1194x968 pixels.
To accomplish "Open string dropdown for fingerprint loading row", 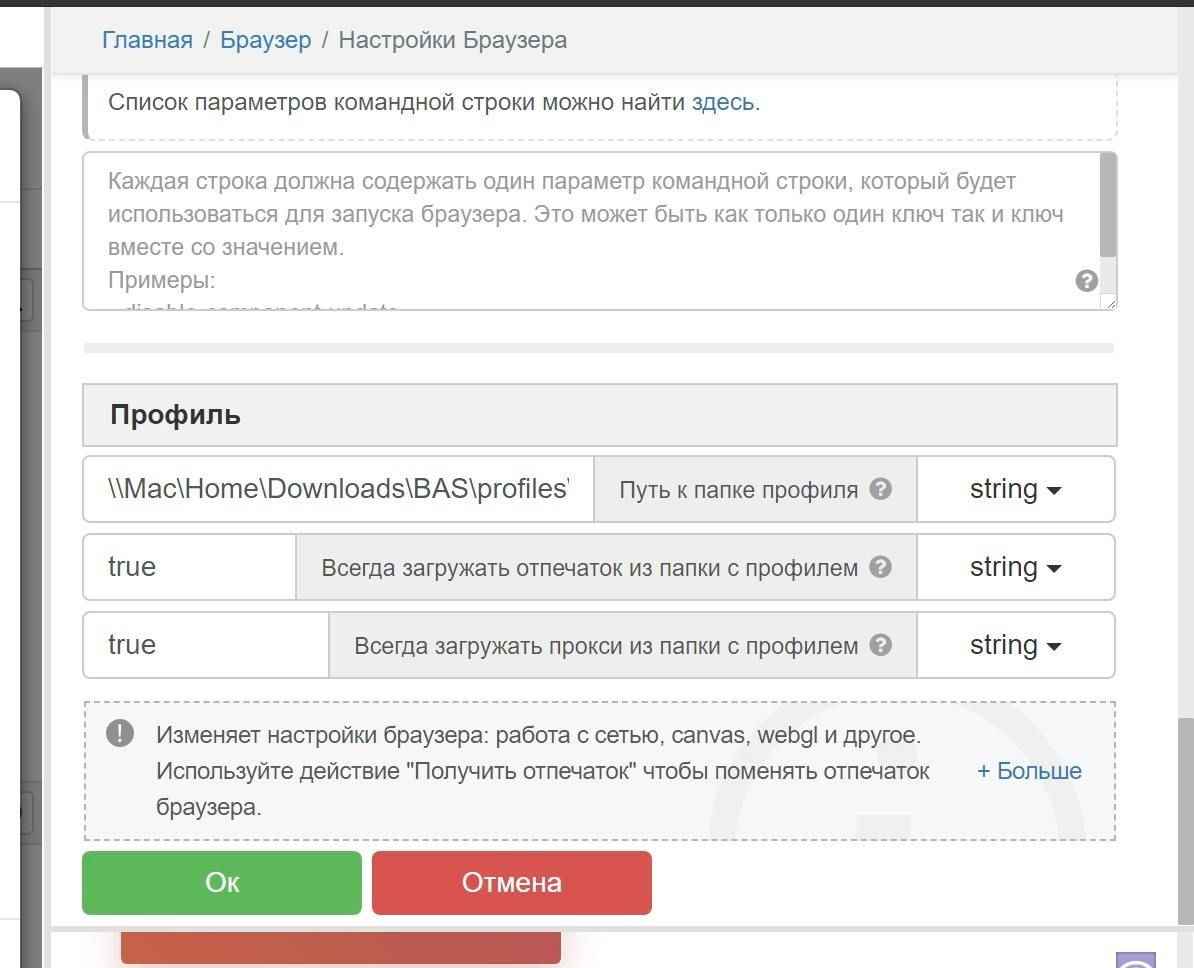I will [1015, 567].
